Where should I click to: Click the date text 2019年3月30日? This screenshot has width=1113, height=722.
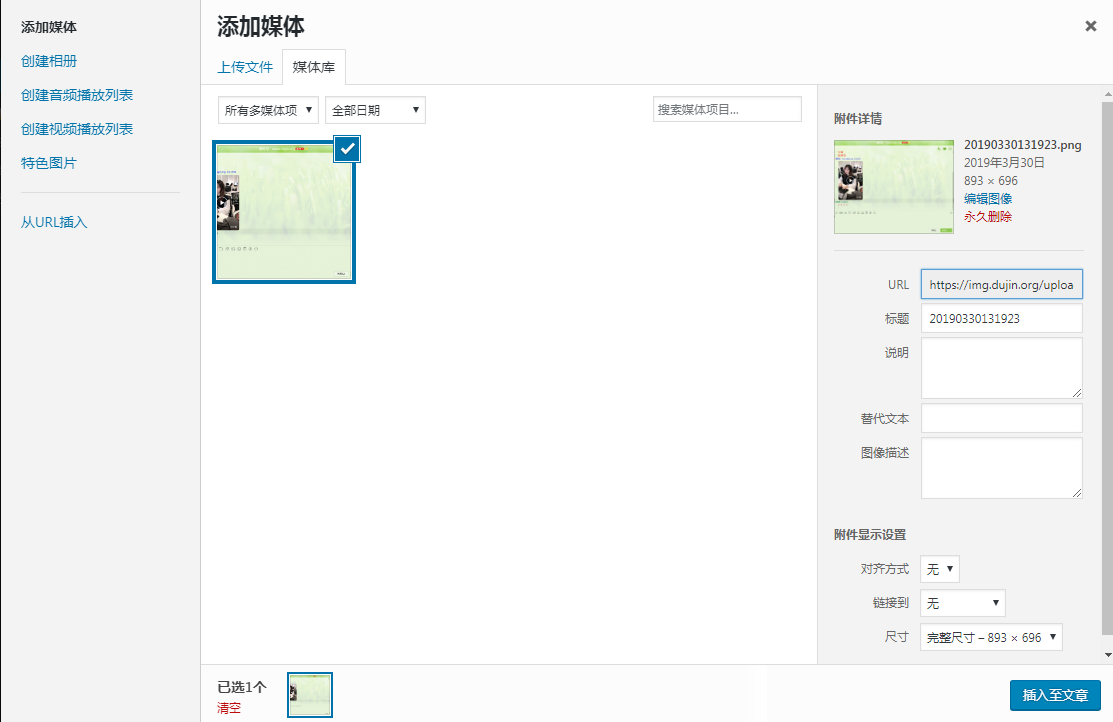pyautogui.click(x=1004, y=163)
